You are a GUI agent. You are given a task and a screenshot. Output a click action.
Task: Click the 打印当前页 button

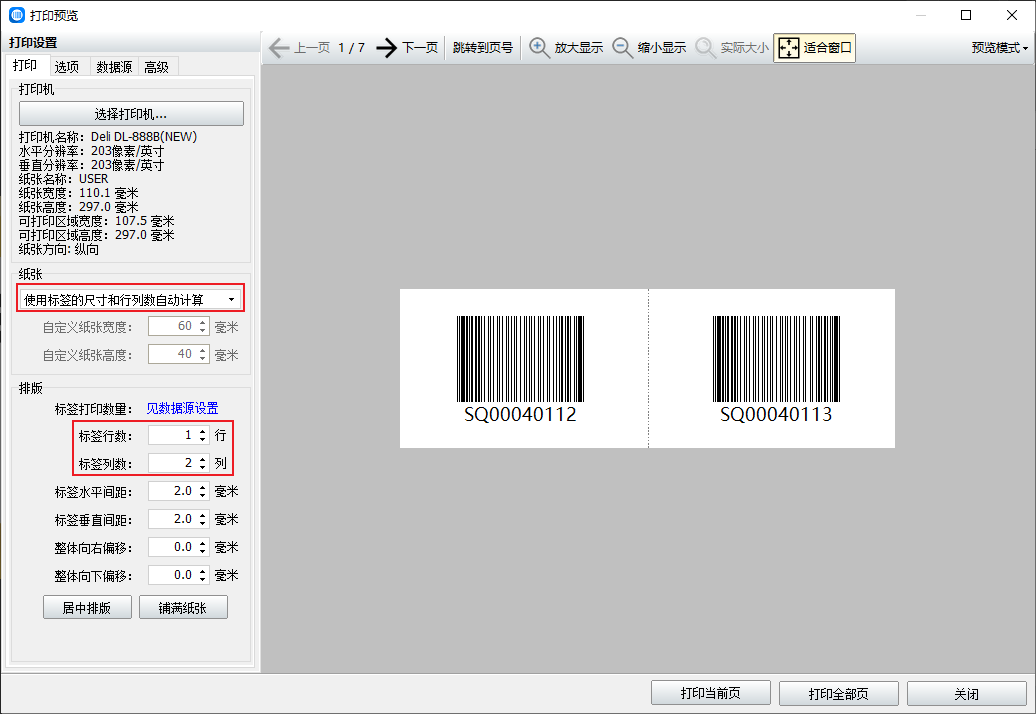coord(711,694)
